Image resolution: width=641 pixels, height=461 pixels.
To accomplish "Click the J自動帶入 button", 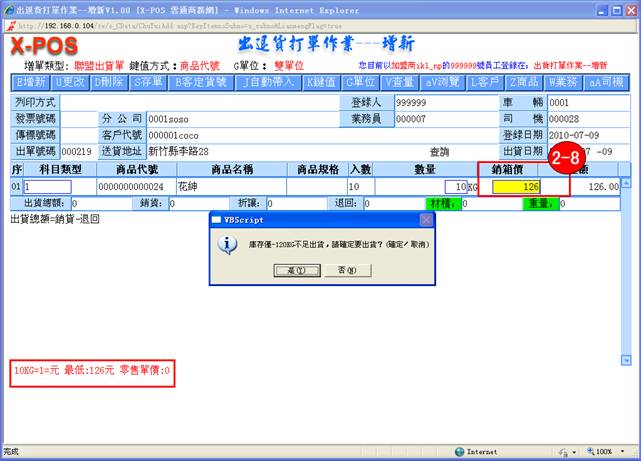I will click(x=268, y=82).
